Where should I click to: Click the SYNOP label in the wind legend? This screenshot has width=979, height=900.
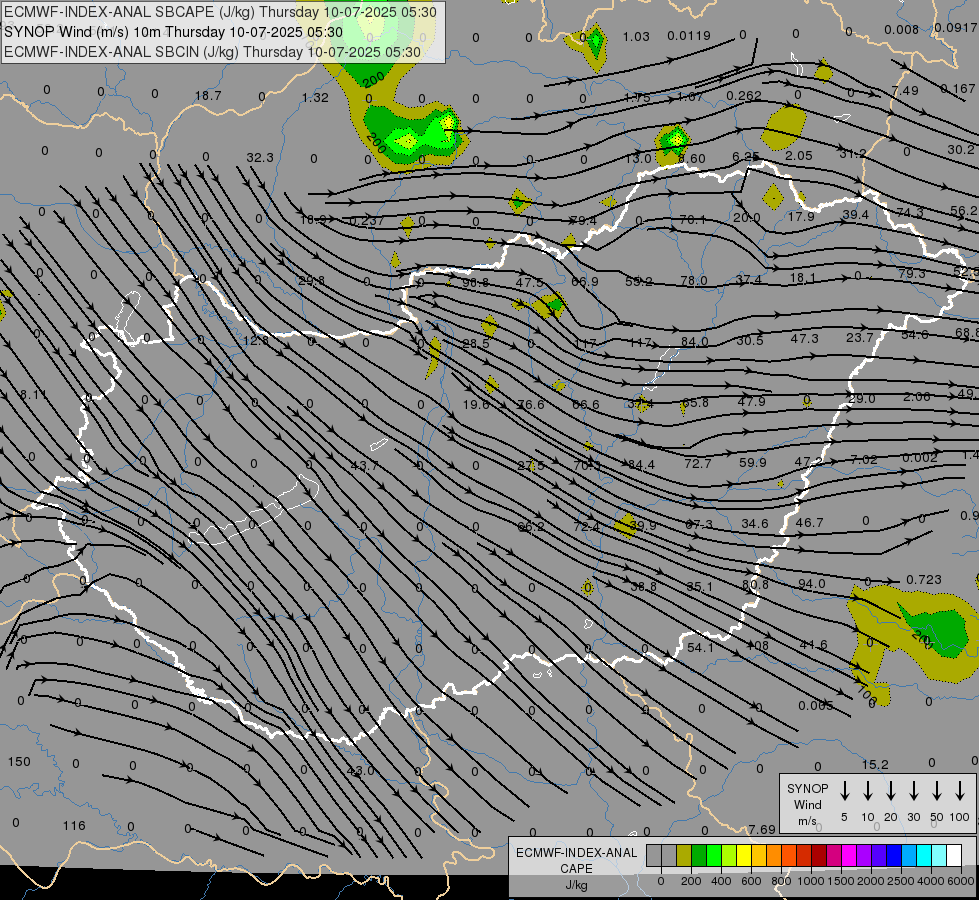click(x=807, y=789)
